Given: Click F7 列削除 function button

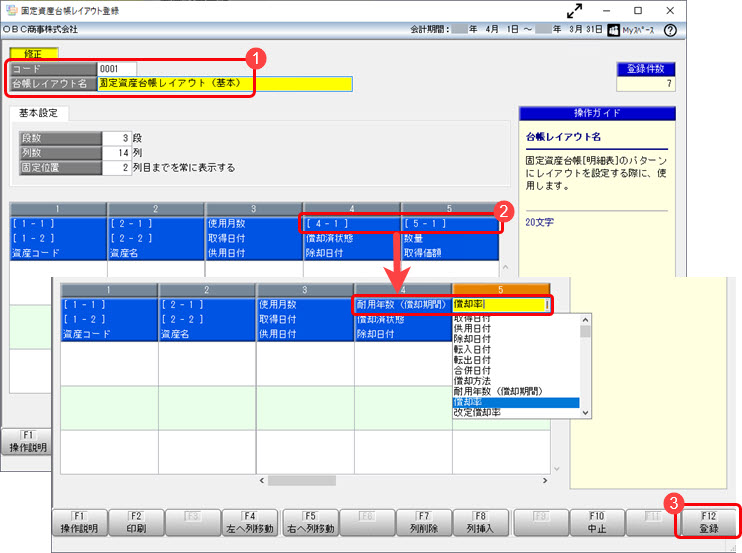Looking at the screenshot, I should click(423, 521).
